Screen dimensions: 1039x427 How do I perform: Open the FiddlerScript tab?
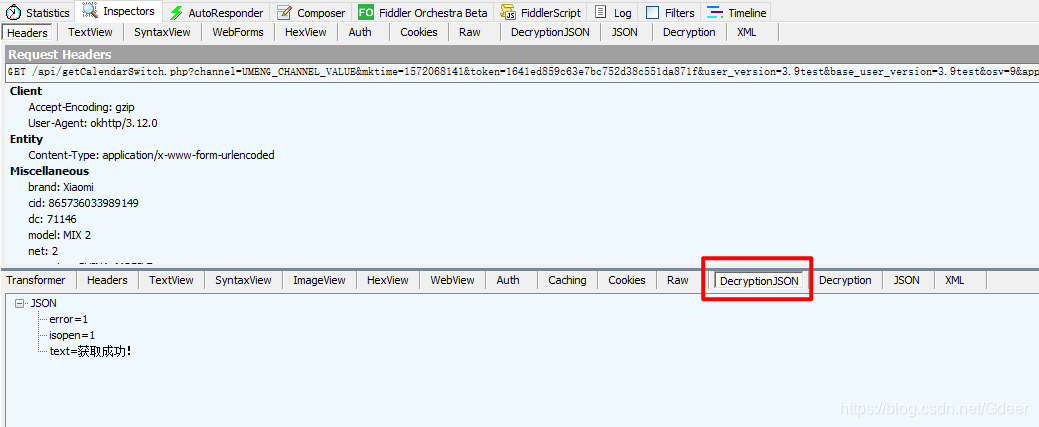pyautogui.click(x=541, y=13)
